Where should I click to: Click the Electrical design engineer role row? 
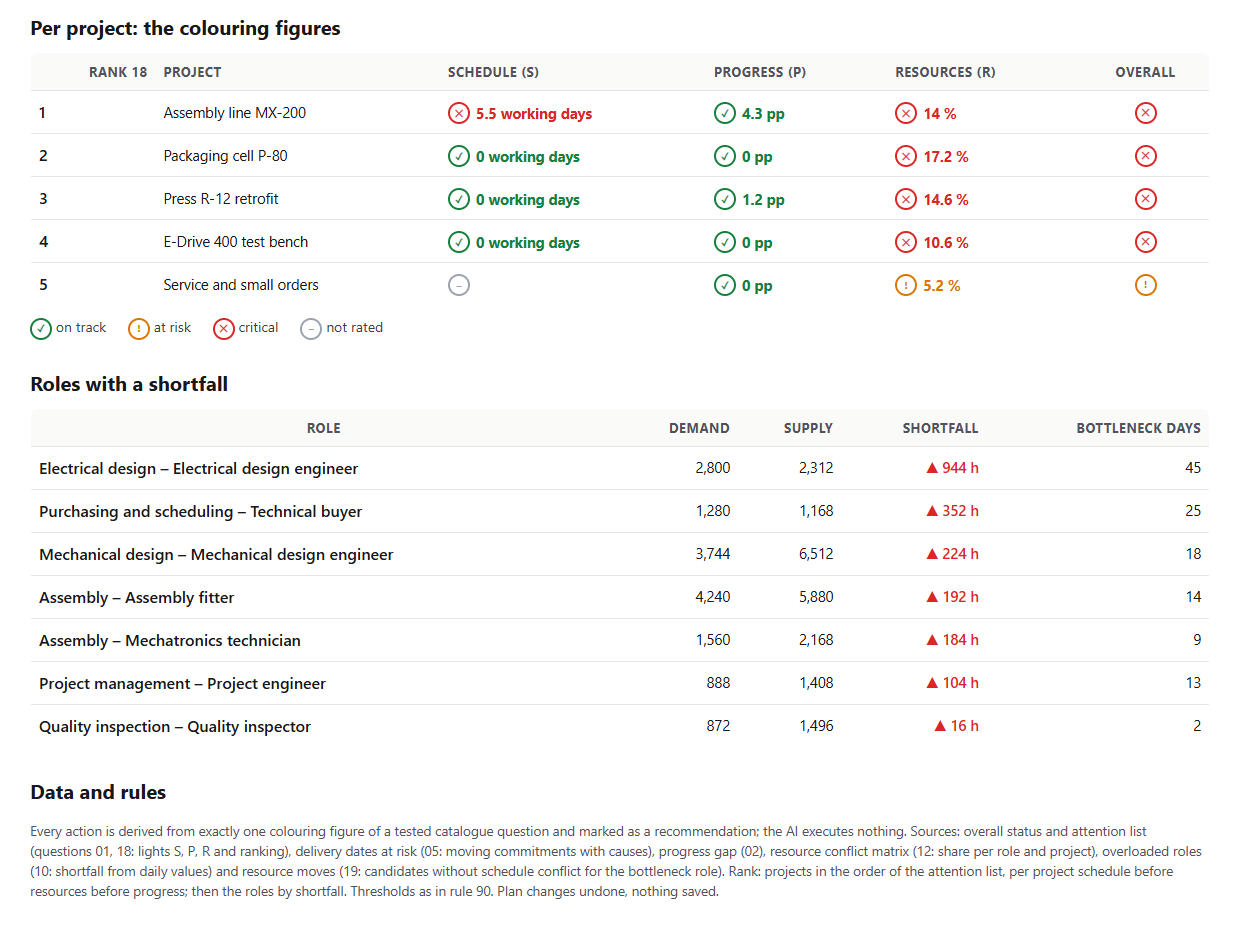tap(620, 468)
